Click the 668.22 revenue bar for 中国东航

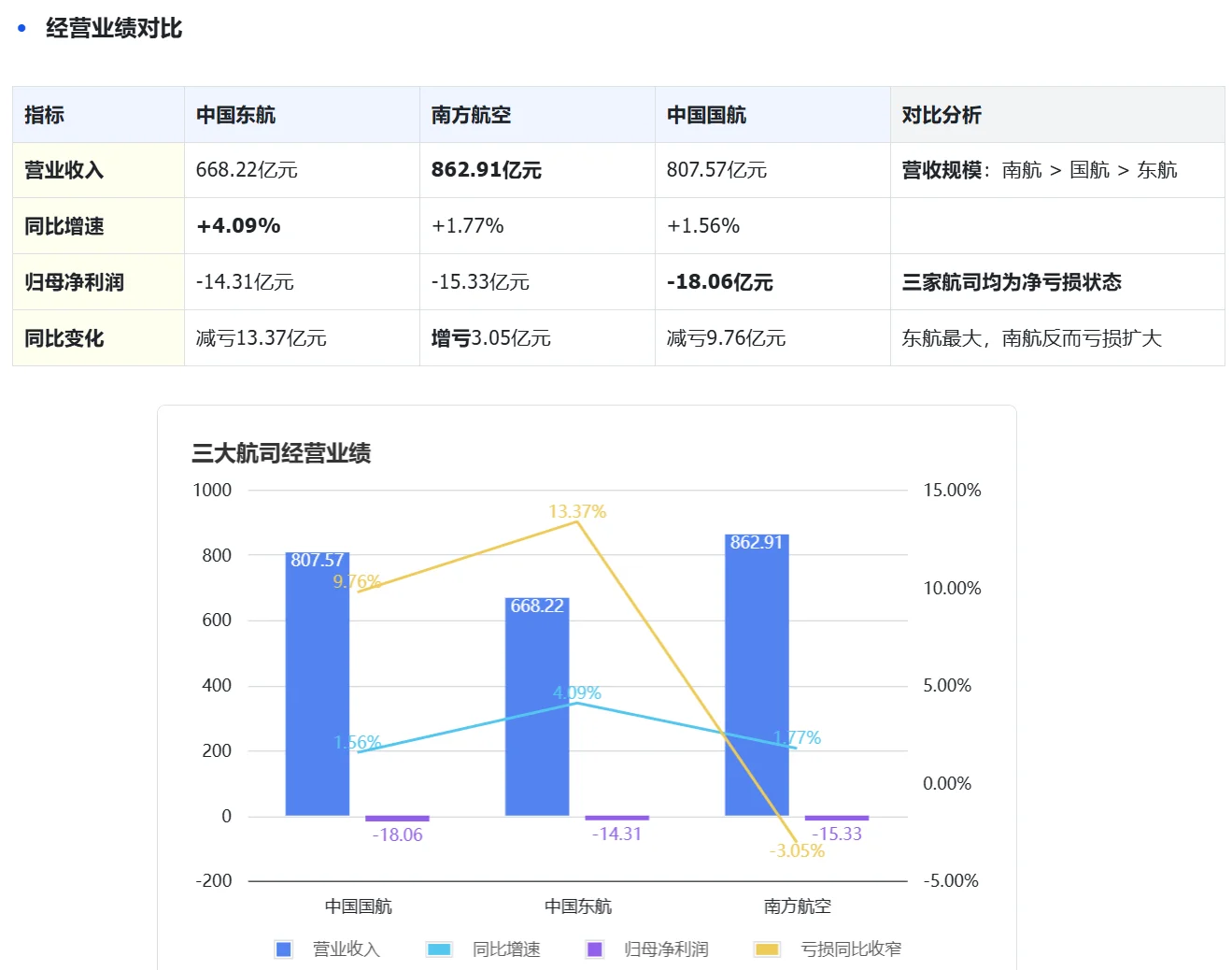click(537, 706)
